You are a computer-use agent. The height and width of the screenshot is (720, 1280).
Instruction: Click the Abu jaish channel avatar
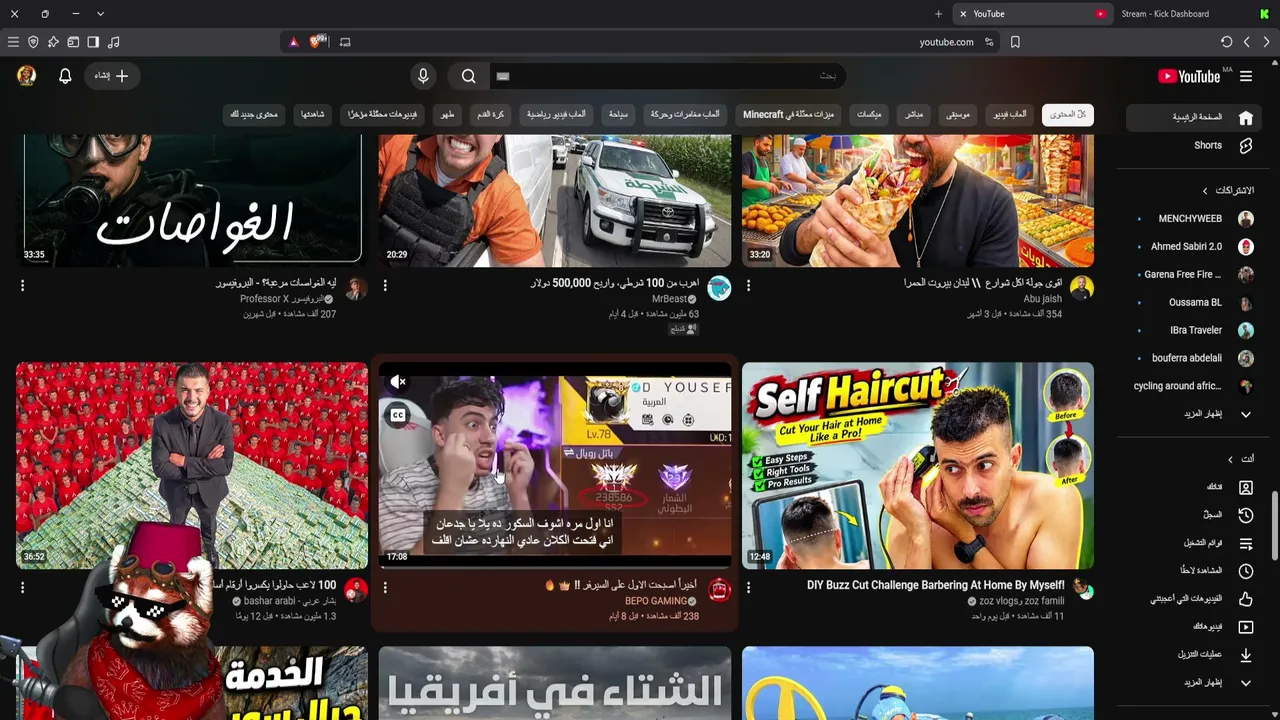[x=1082, y=289]
